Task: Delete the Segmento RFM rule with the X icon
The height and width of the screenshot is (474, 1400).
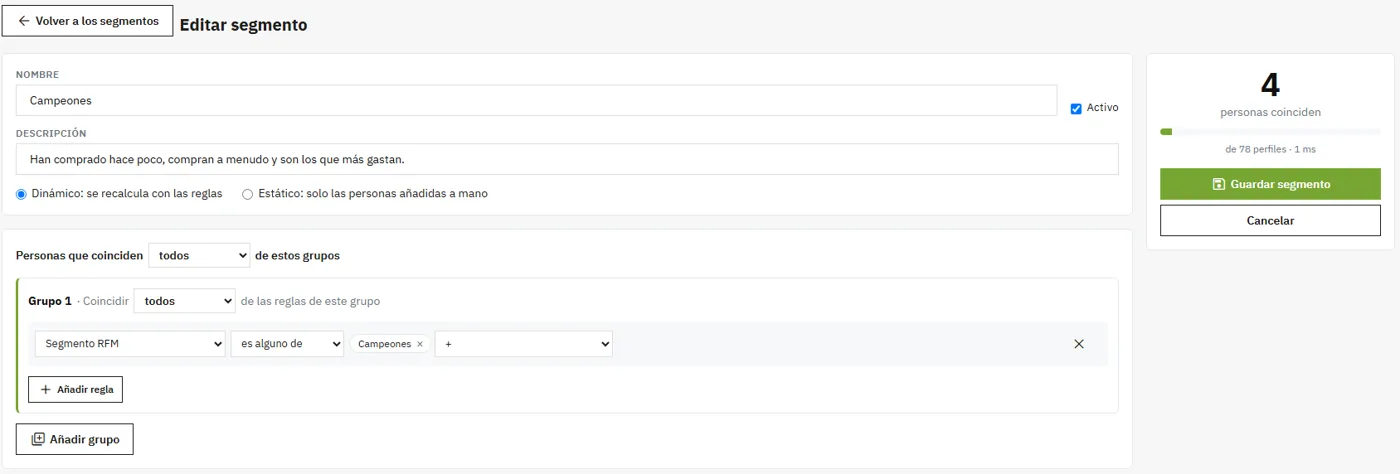Action: point(1079,344)
